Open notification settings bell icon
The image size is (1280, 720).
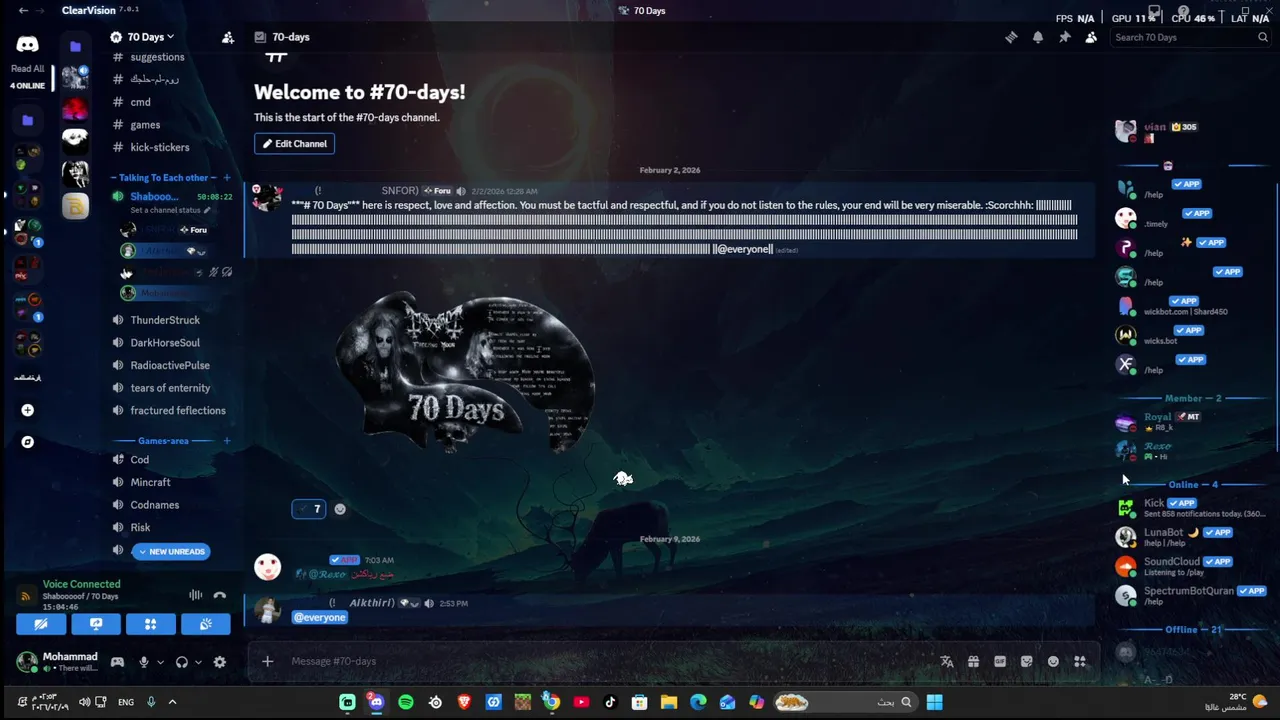[1038, 37]
